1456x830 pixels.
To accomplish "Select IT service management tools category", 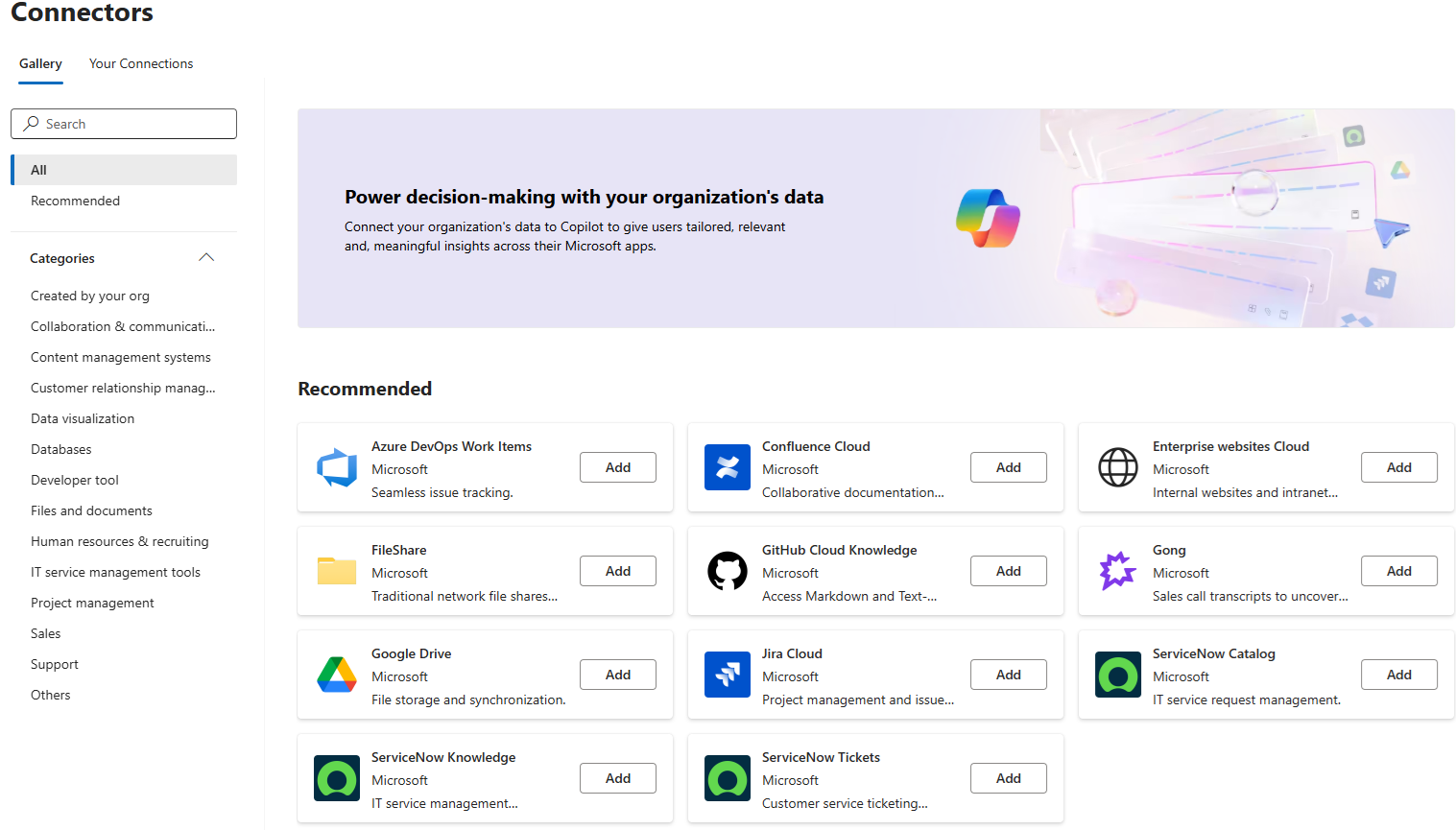I will 115,572.
